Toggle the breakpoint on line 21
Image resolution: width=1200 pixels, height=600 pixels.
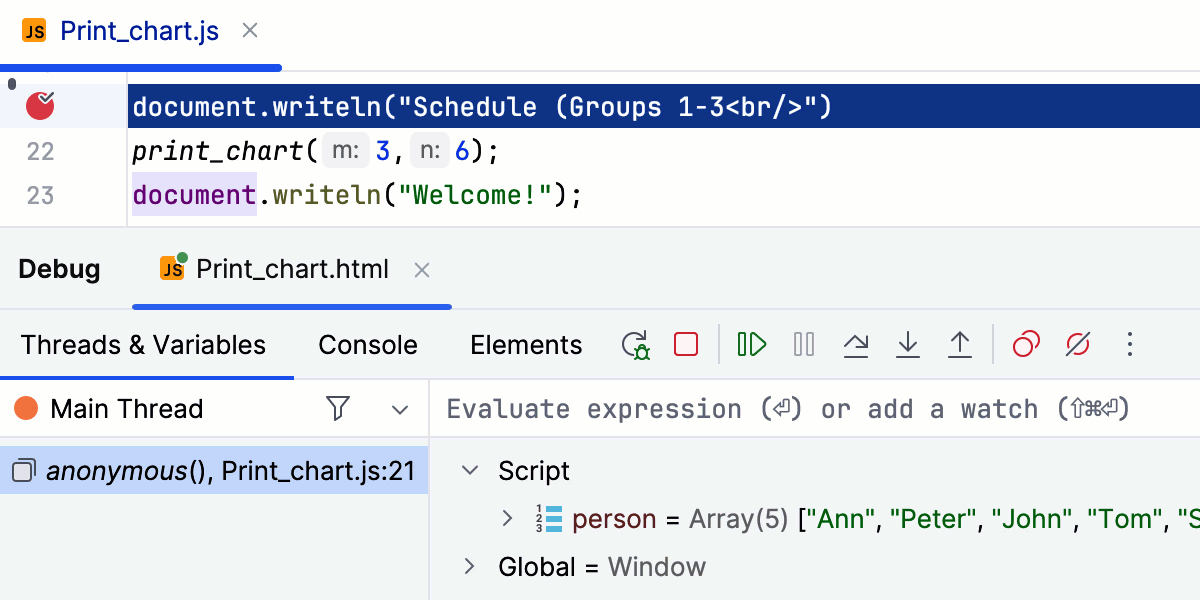[39, 105]
